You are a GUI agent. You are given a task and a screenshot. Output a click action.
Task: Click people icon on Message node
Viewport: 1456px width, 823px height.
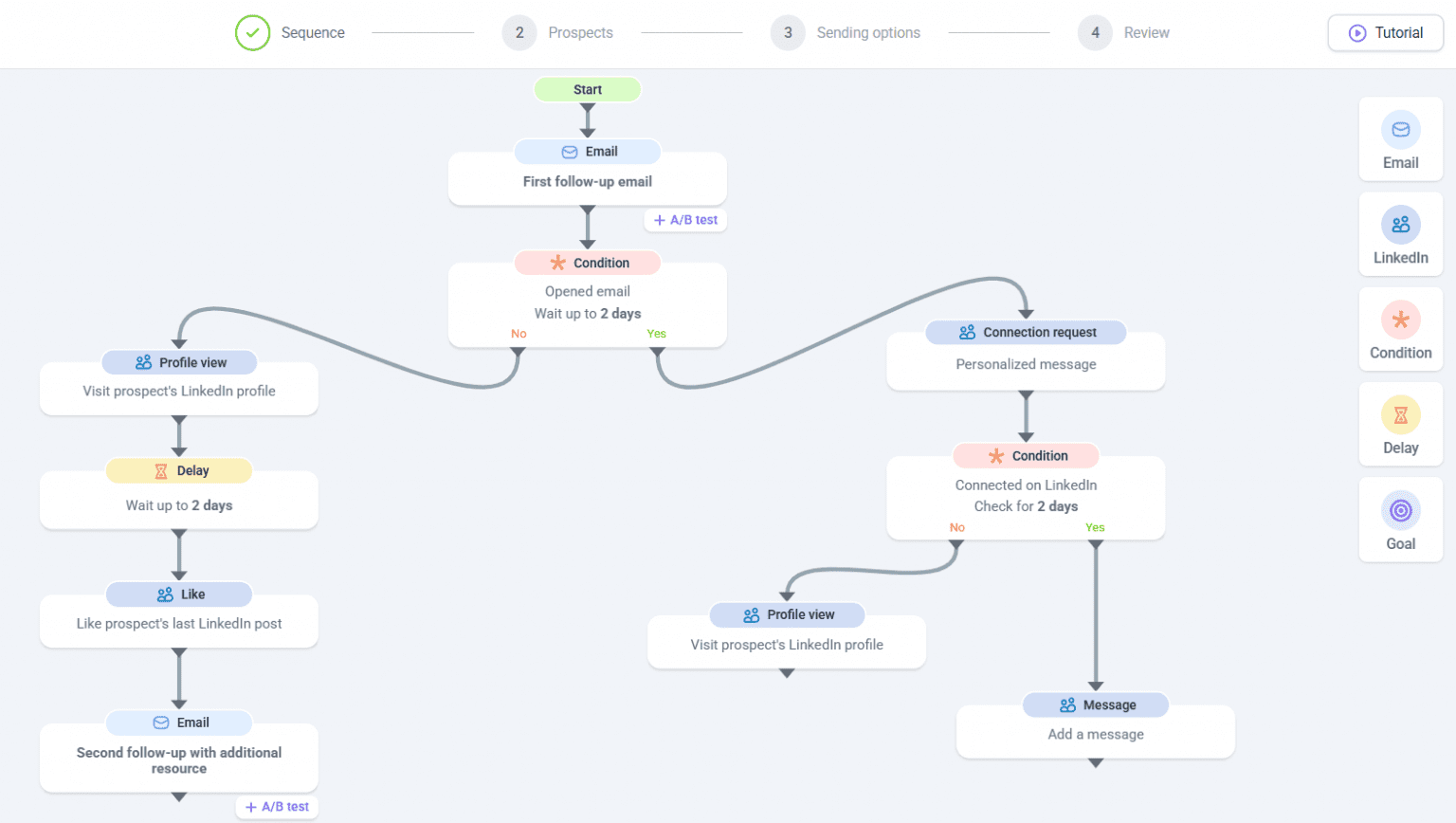tap(1067, 705)
